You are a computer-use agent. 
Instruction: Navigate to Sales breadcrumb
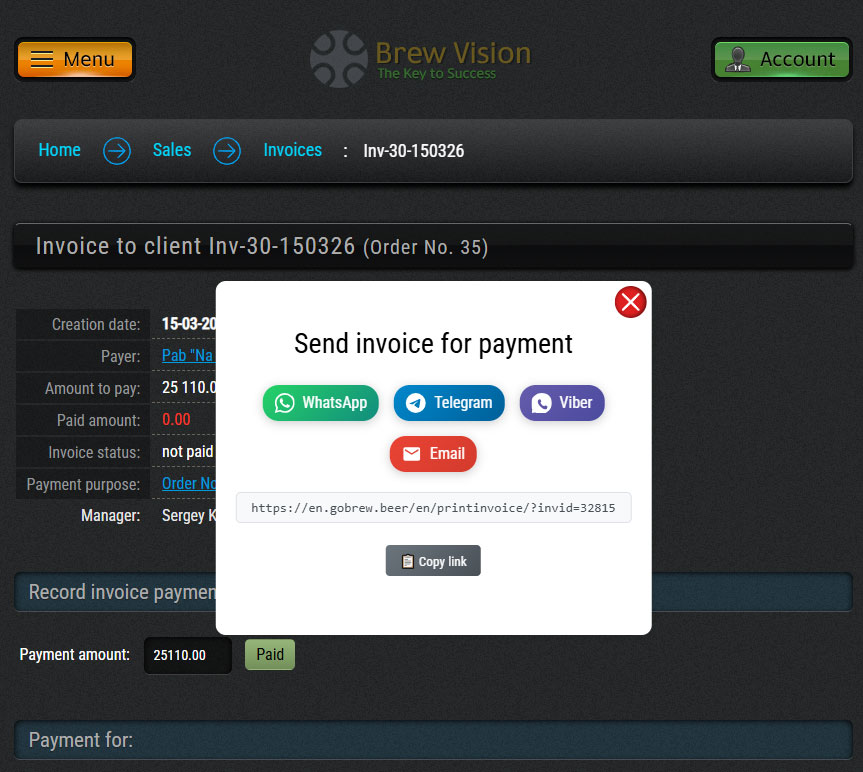[172, 150]
